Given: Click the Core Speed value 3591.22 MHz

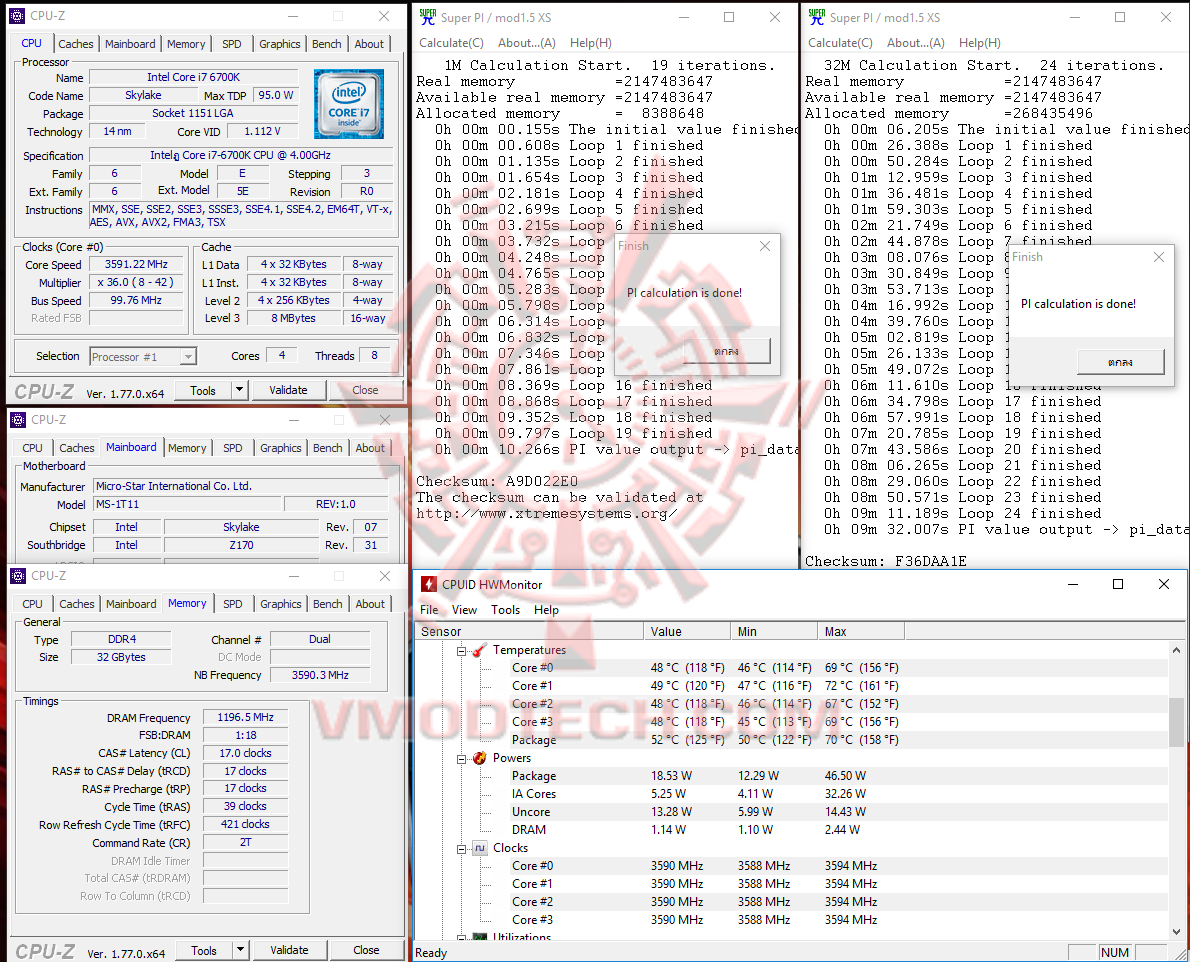Looking at the screenshot, I should pos(136,264).
